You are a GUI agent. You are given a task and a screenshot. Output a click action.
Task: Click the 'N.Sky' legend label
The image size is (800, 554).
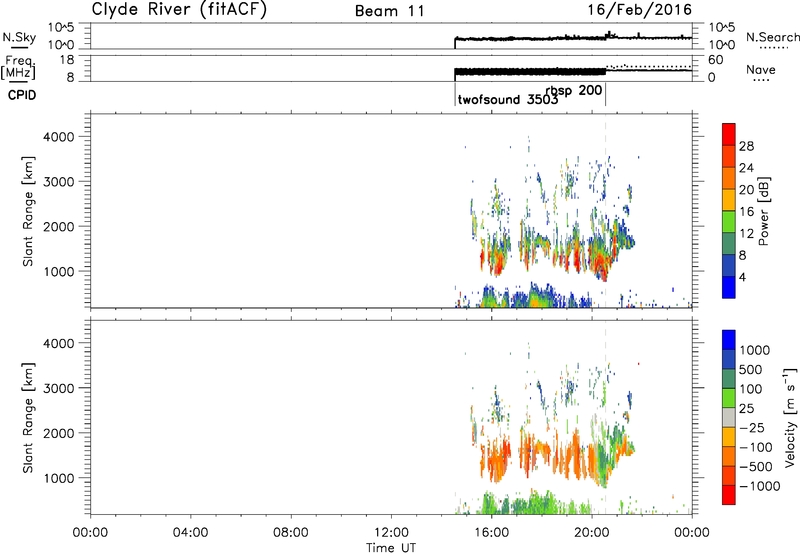pos(19,37)
